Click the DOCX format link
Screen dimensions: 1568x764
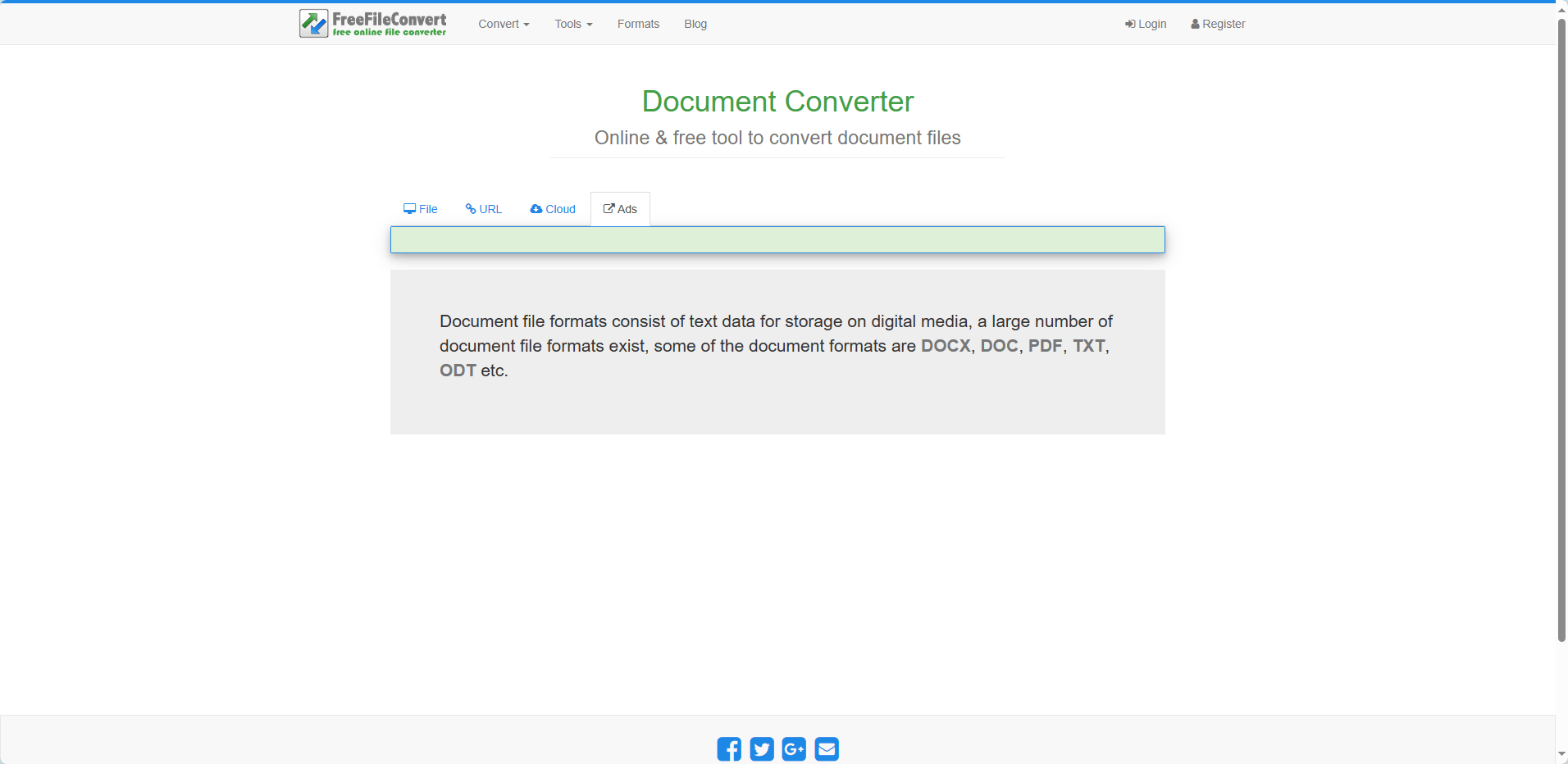pyautogui.click(x=946, y=346)
